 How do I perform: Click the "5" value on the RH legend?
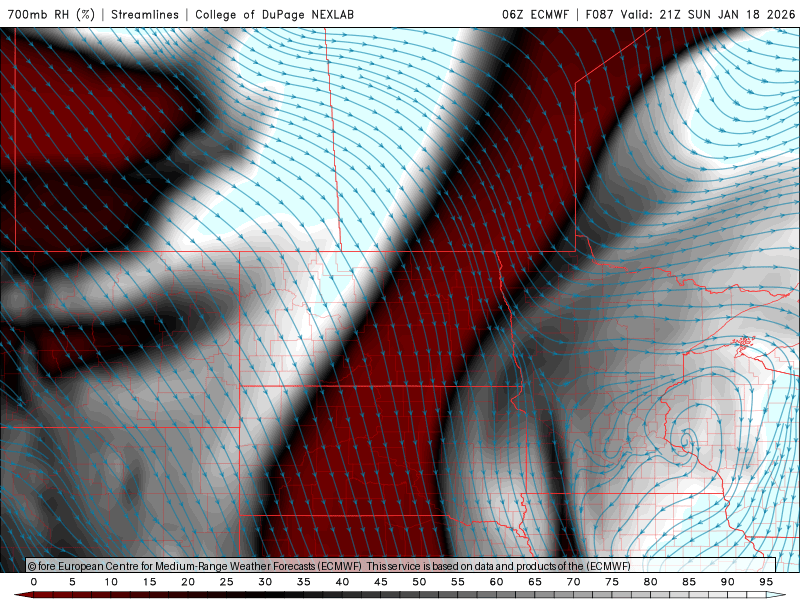tap(72, 582)
